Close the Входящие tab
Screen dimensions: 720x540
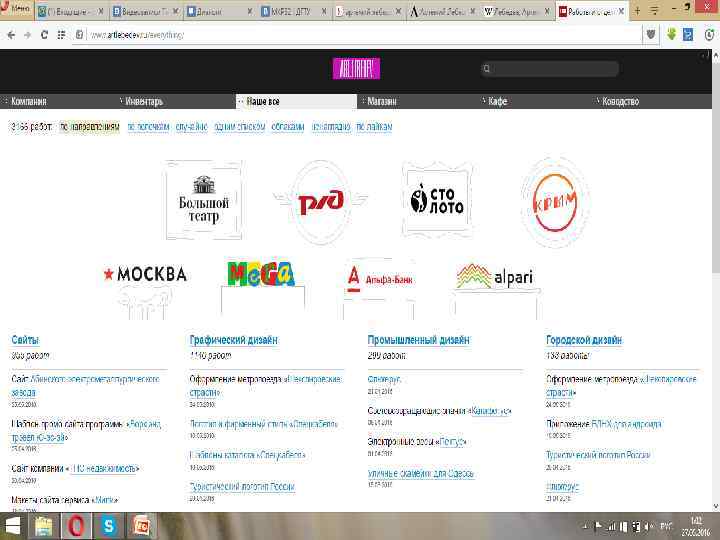coord(101,11)
